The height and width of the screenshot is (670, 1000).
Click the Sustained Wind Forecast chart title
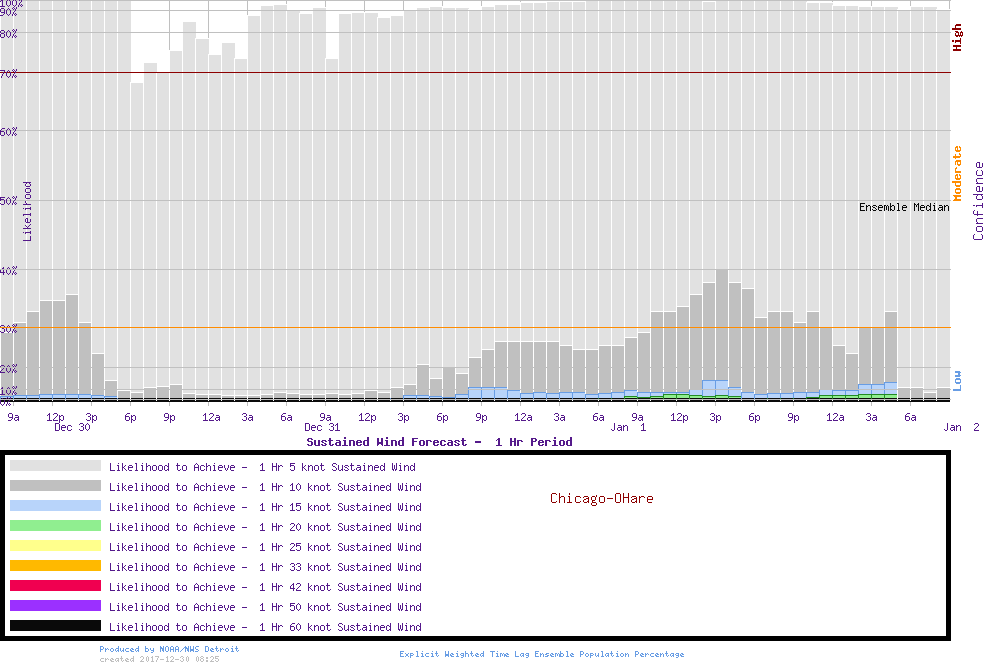pos(439,442)
